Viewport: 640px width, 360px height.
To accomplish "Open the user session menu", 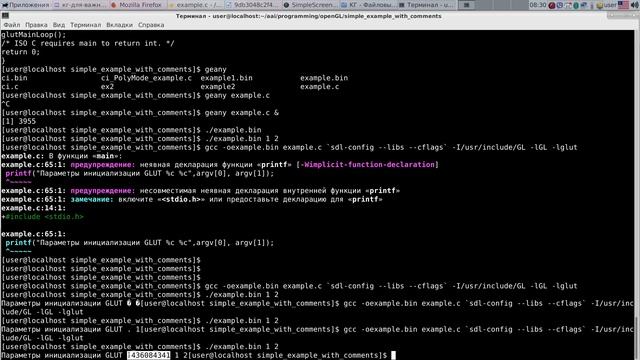I will (607, 5).
